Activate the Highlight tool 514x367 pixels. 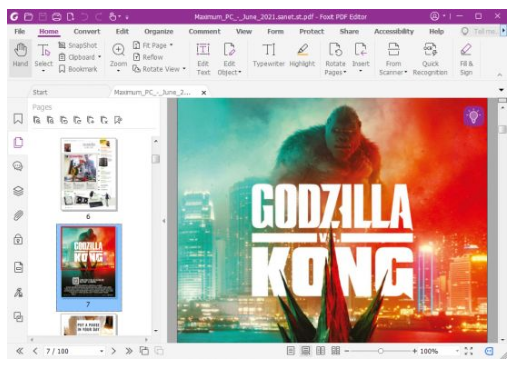coord(302,55)
